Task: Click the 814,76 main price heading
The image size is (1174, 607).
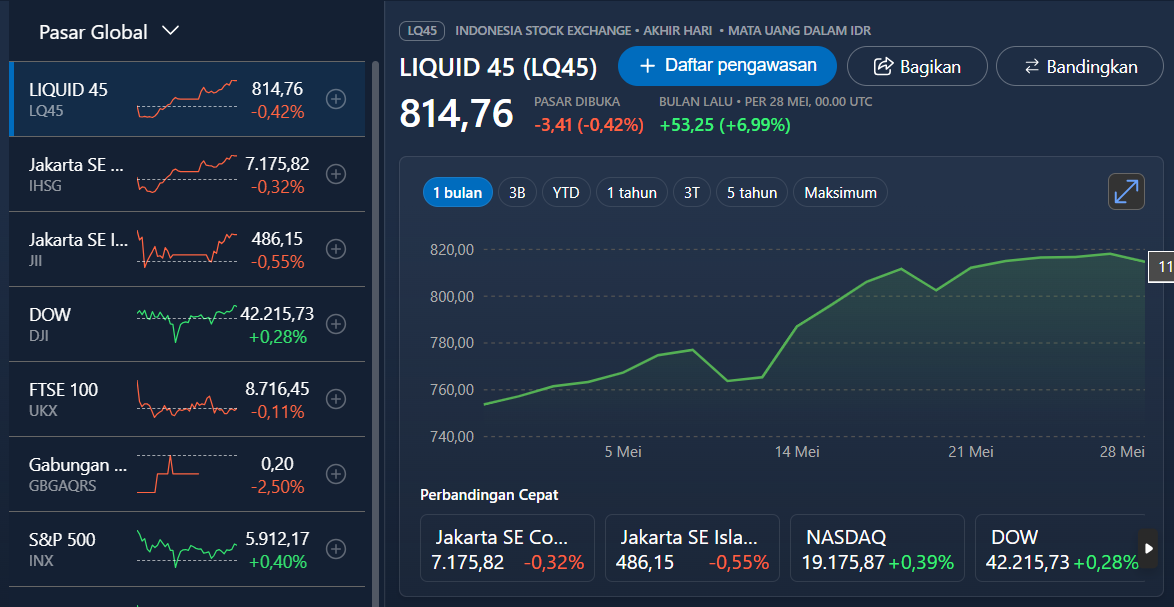Action: click(x=457, y=114)
